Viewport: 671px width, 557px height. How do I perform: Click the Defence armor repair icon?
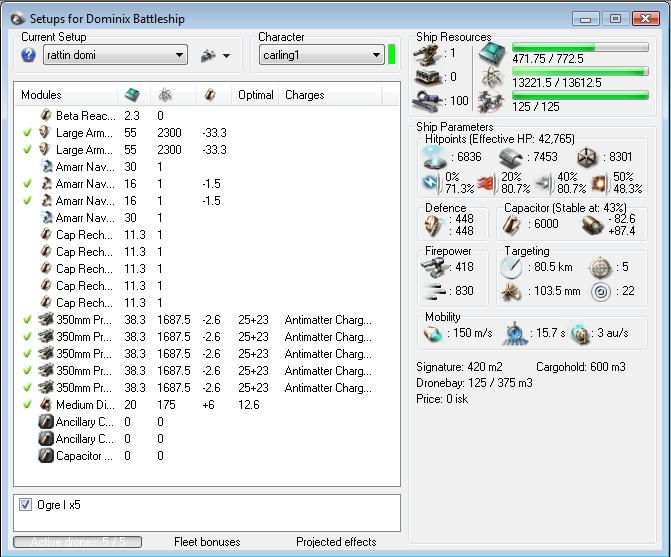pos(433,225)
